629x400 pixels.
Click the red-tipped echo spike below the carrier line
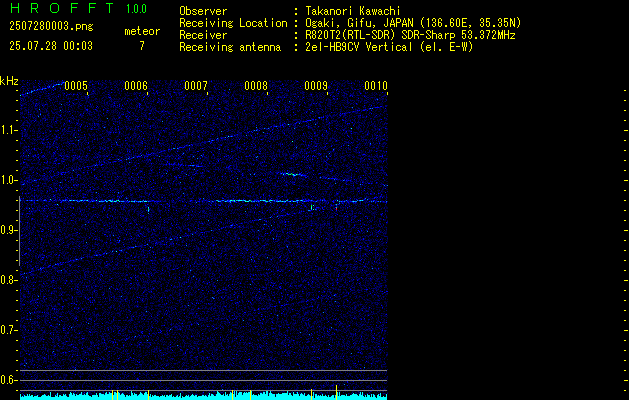click(x=337, y=206)
